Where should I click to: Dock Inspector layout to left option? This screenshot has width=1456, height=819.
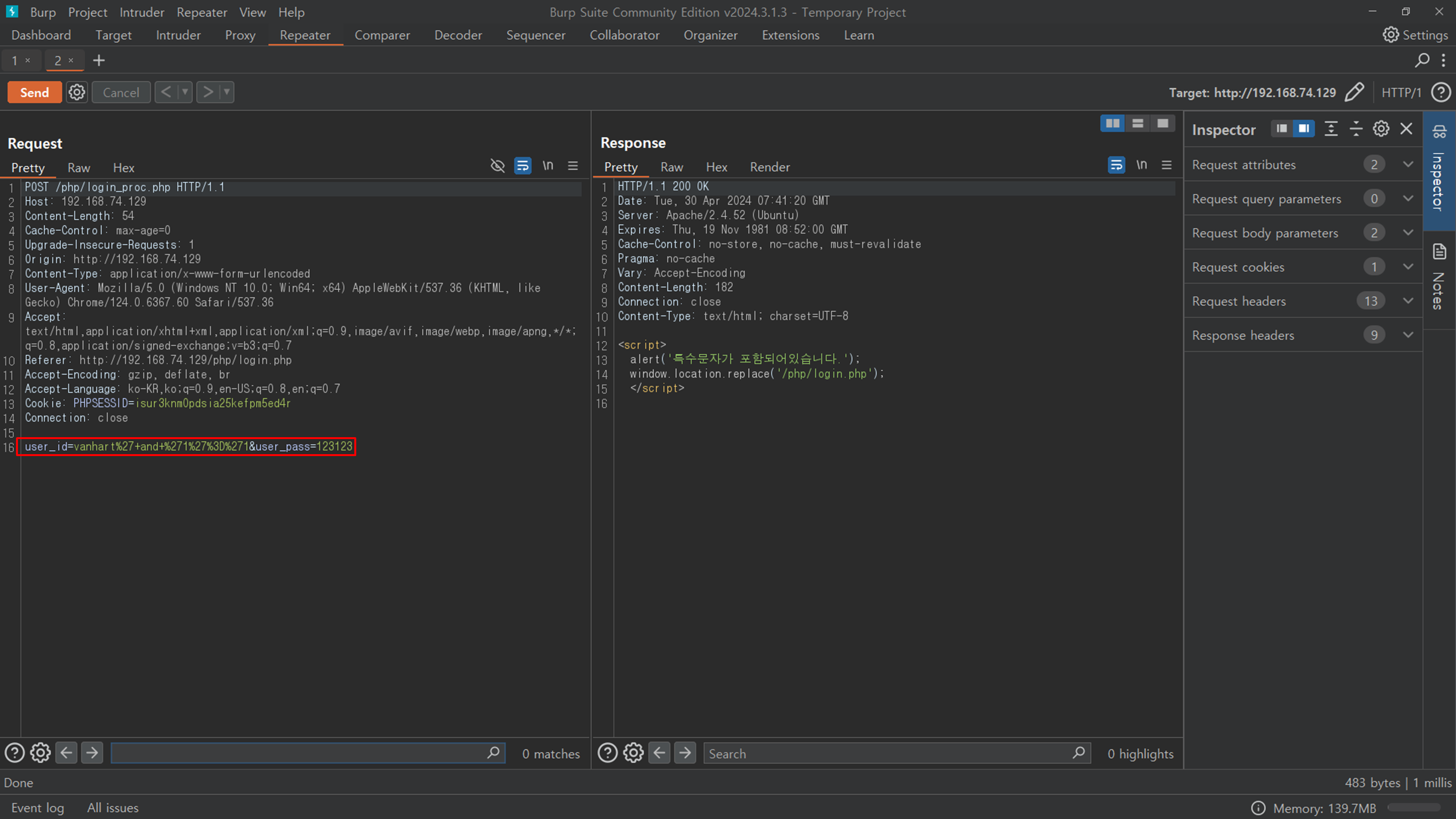pyautogui.click(x=1282, y=129)
